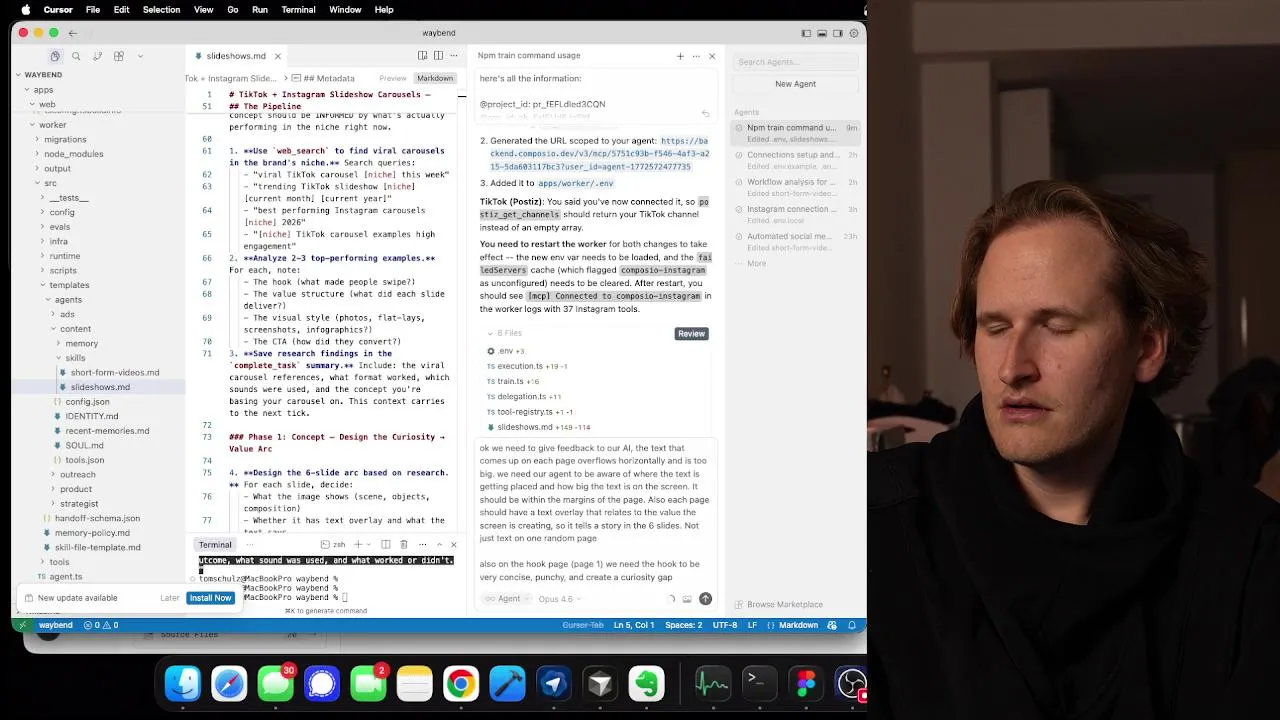Open the Source Control view icon
This screenshot has width=1280, height=720.
(x=97, y=56)
